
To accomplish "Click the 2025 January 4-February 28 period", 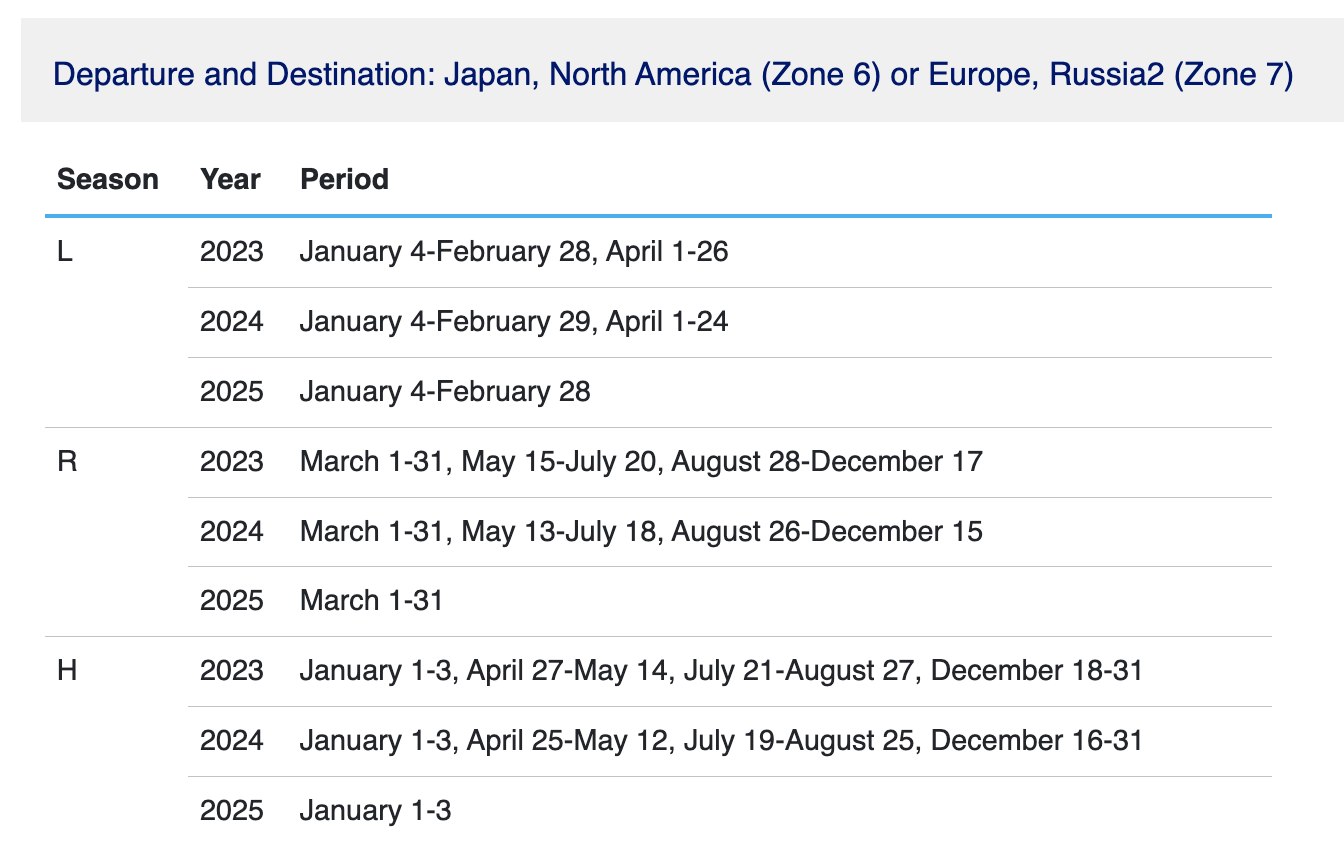I will click(x=445, y=392).
